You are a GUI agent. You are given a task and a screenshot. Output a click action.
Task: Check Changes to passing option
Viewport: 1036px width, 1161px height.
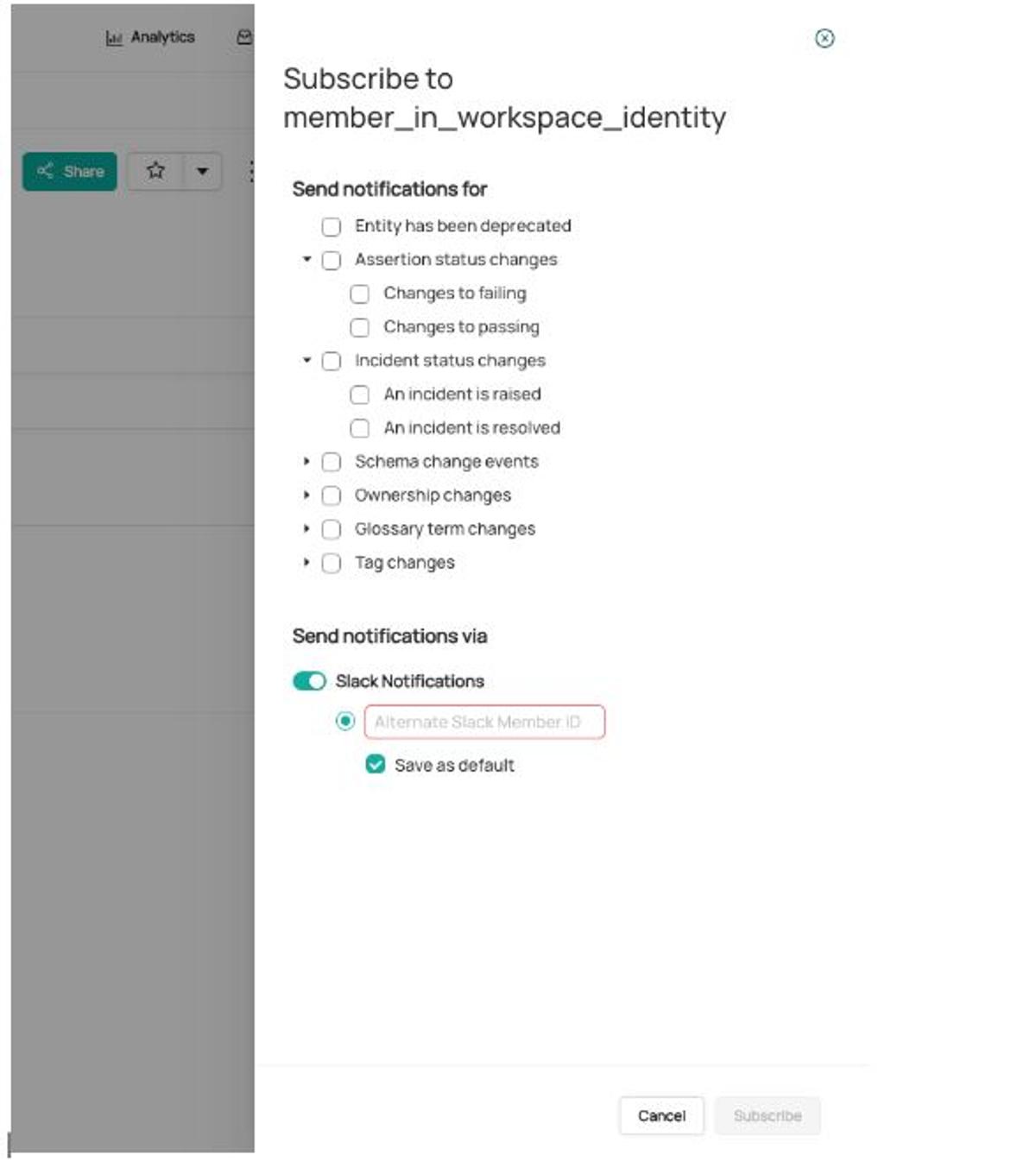pyautogui.click(x=360, y=327)
